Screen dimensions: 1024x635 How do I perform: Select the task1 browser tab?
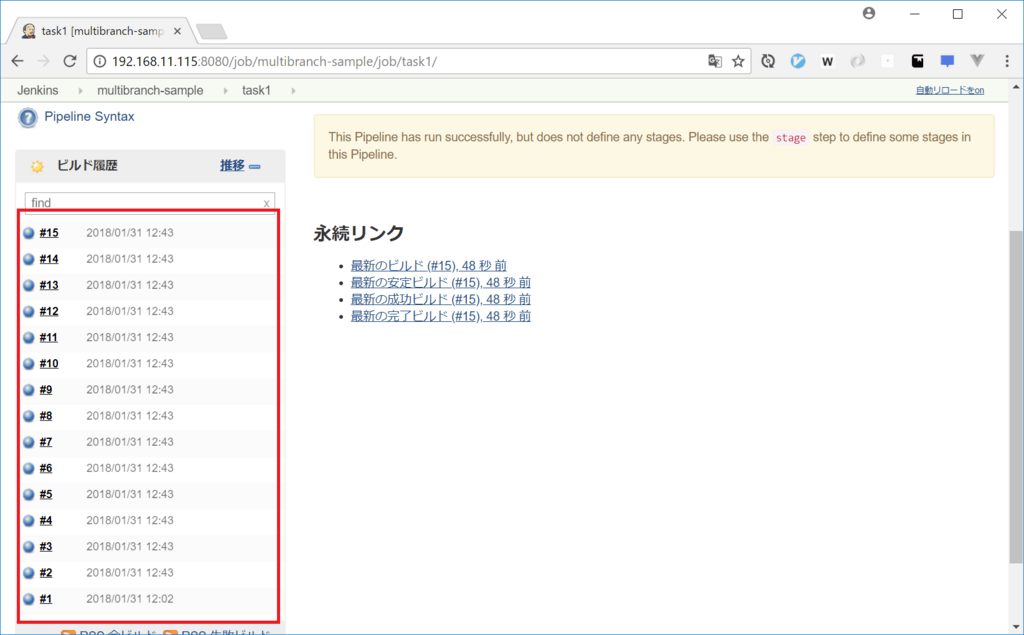pyautogui.click(x=100, y=31)
